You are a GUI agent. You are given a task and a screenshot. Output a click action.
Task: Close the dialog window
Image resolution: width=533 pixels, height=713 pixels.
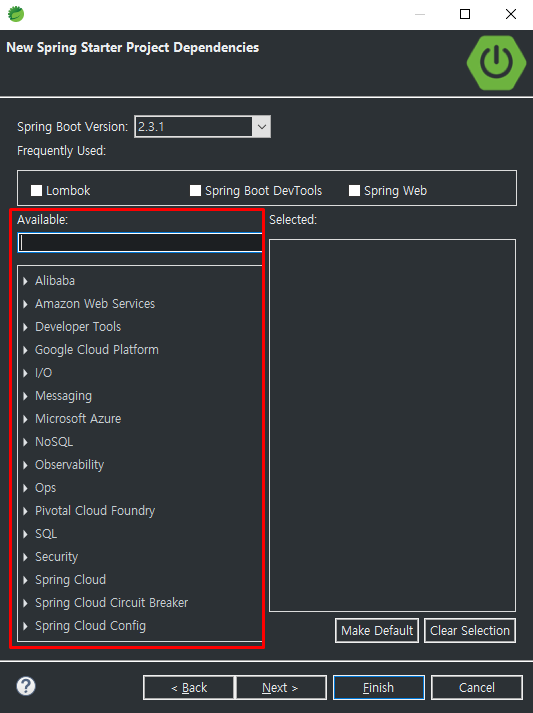511,14
